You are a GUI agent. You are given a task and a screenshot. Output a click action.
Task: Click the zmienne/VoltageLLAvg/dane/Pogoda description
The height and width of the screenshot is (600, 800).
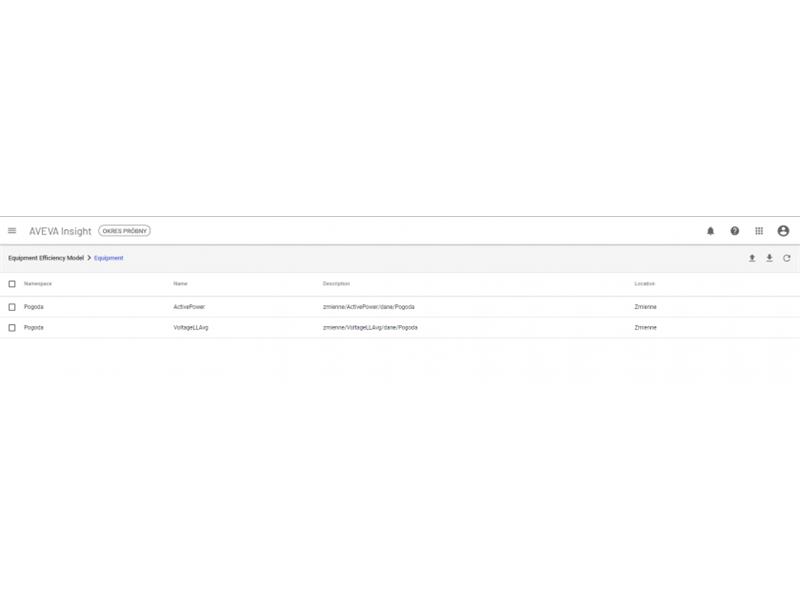pos(370,328)
